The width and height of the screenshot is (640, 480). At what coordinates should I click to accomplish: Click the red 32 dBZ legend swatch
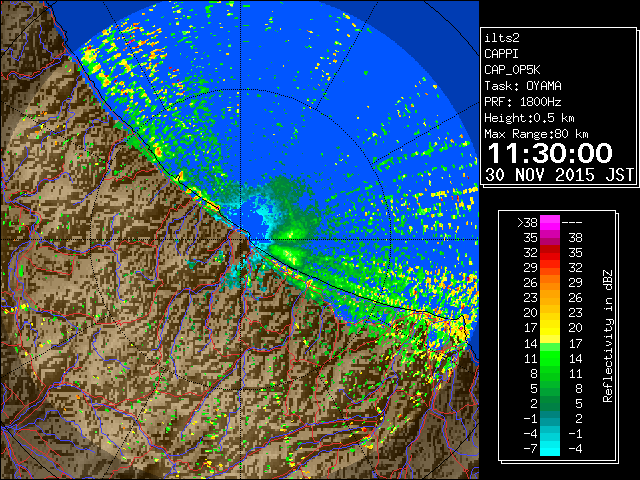[x=550, y=253]
